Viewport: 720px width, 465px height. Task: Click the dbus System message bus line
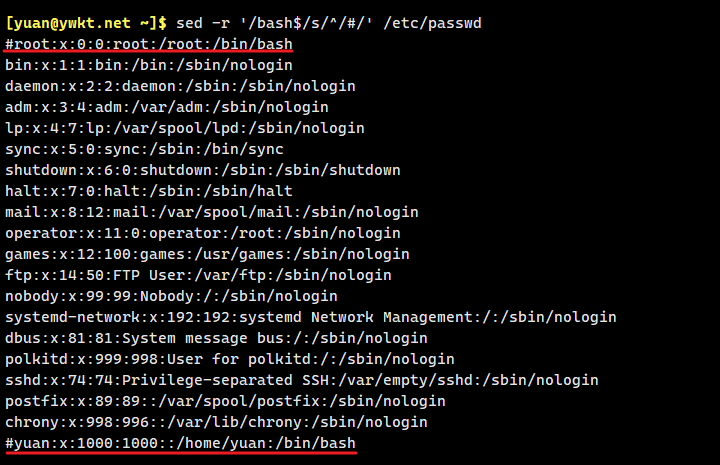pos(216,338)
